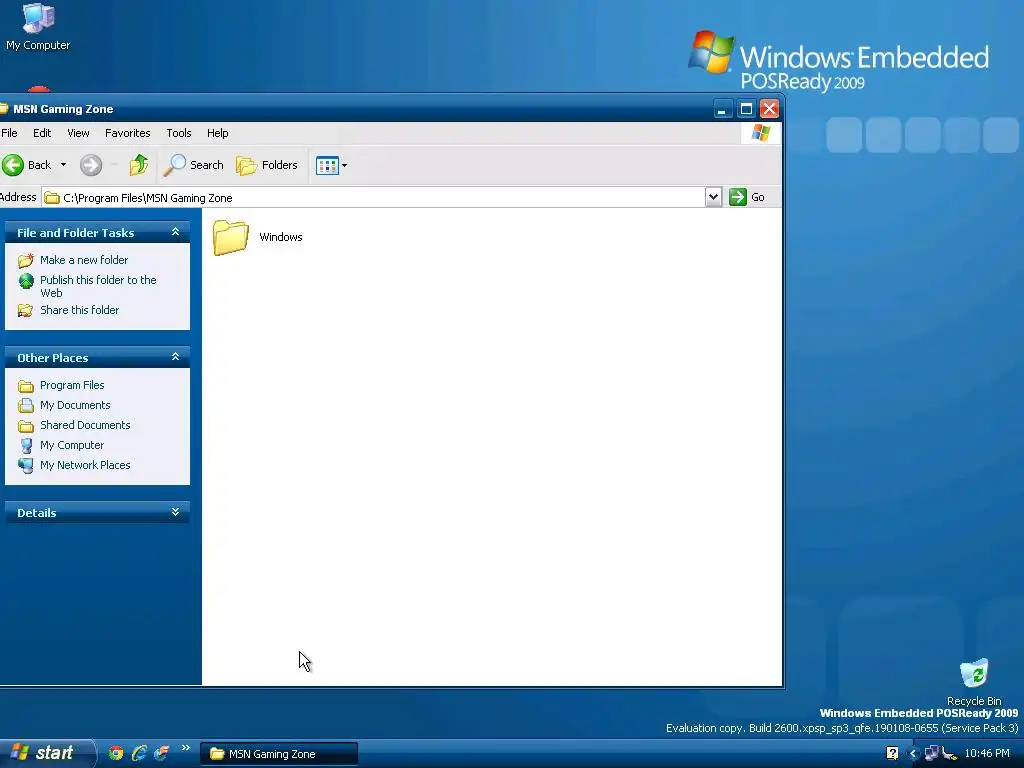This screenshot has height=768, width=1024.
Task: Open Shared Documents link
Action: point(85,425)
